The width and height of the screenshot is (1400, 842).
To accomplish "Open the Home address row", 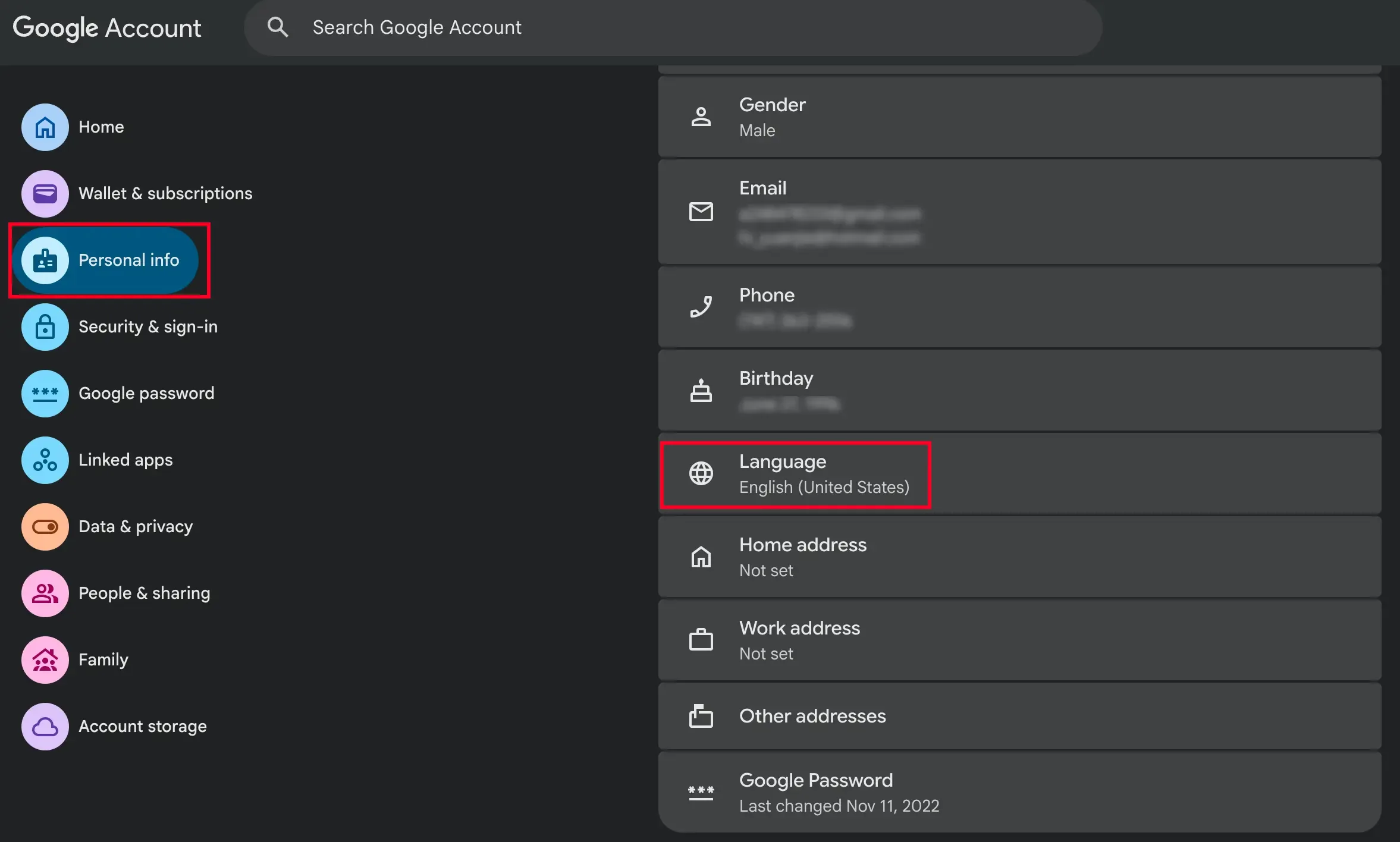I will pyautogui.click(x=1019, y=557).
